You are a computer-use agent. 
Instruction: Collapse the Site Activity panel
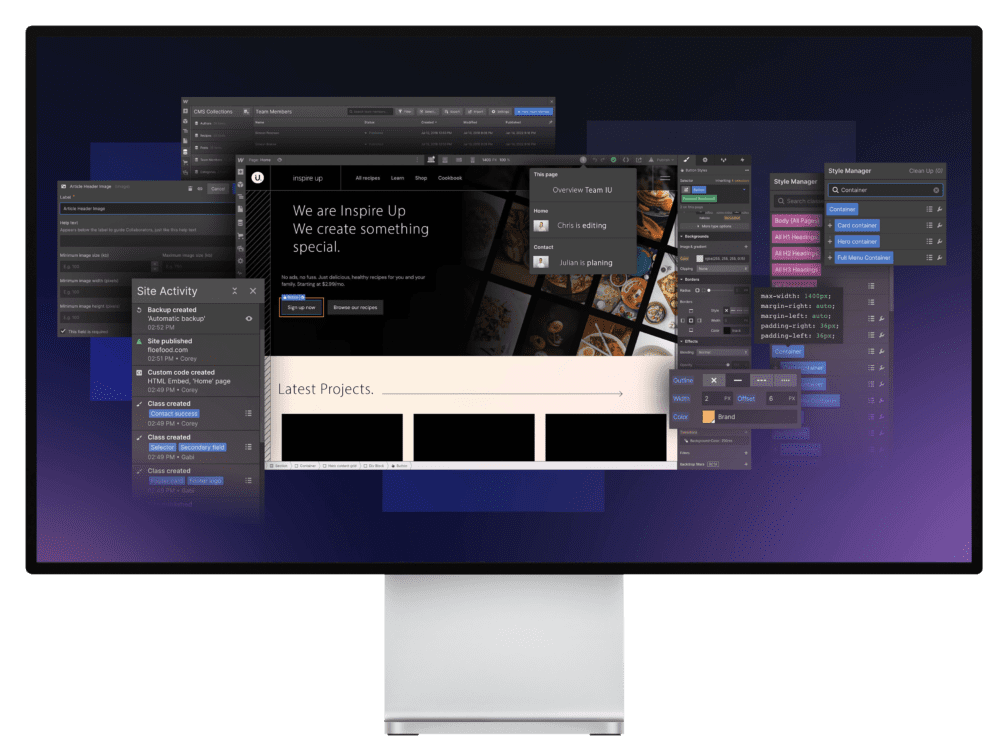234,291
